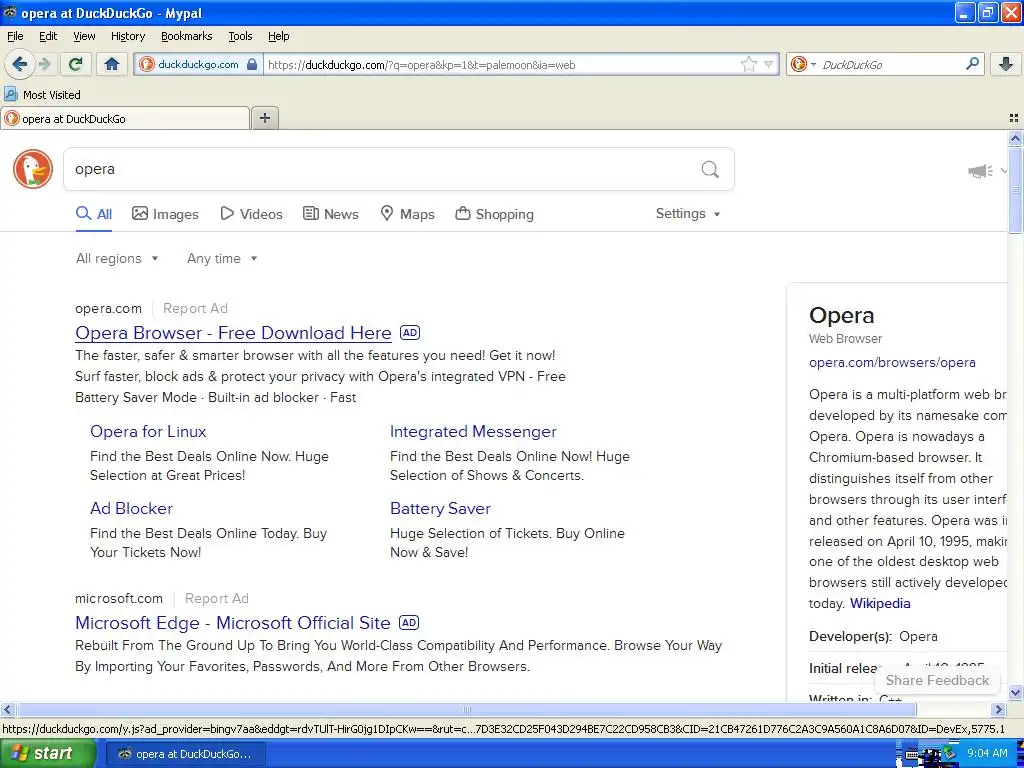Open the Home page icon
This screenshot has height=768, width=1024.
[x=112, y=64]
